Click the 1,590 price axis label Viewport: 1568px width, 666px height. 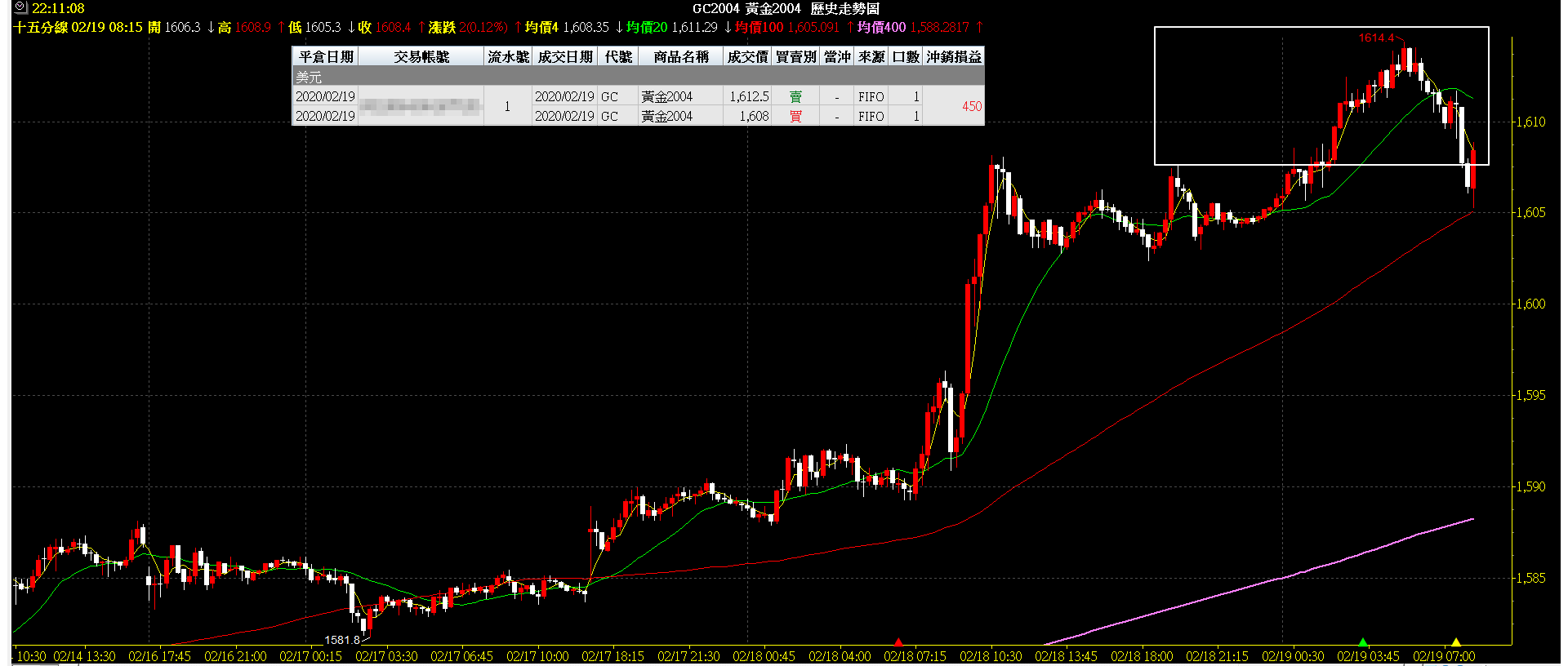click(1530, 486)
